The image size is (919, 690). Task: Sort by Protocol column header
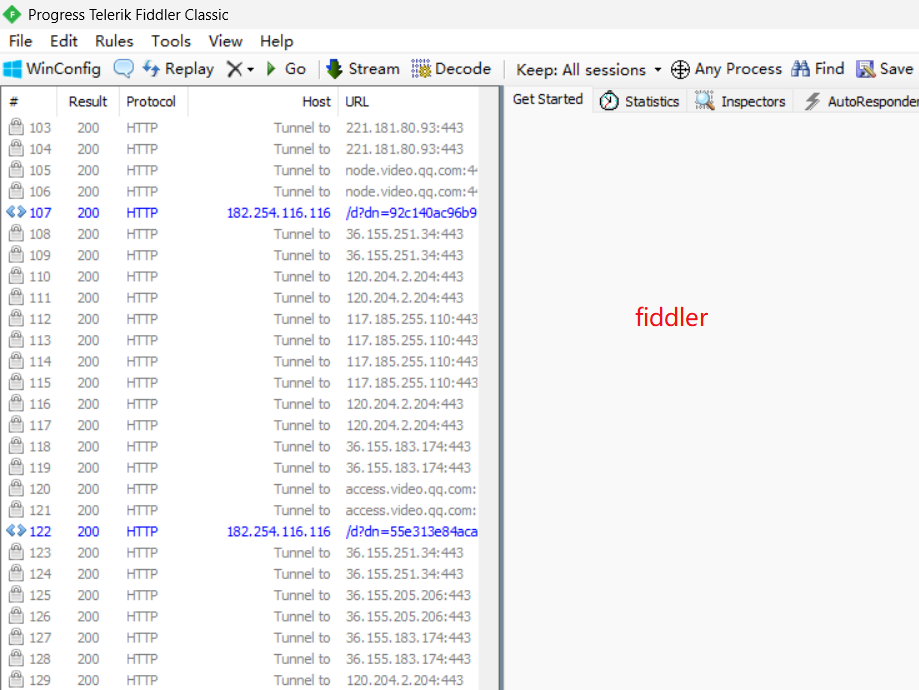point(153,101)
